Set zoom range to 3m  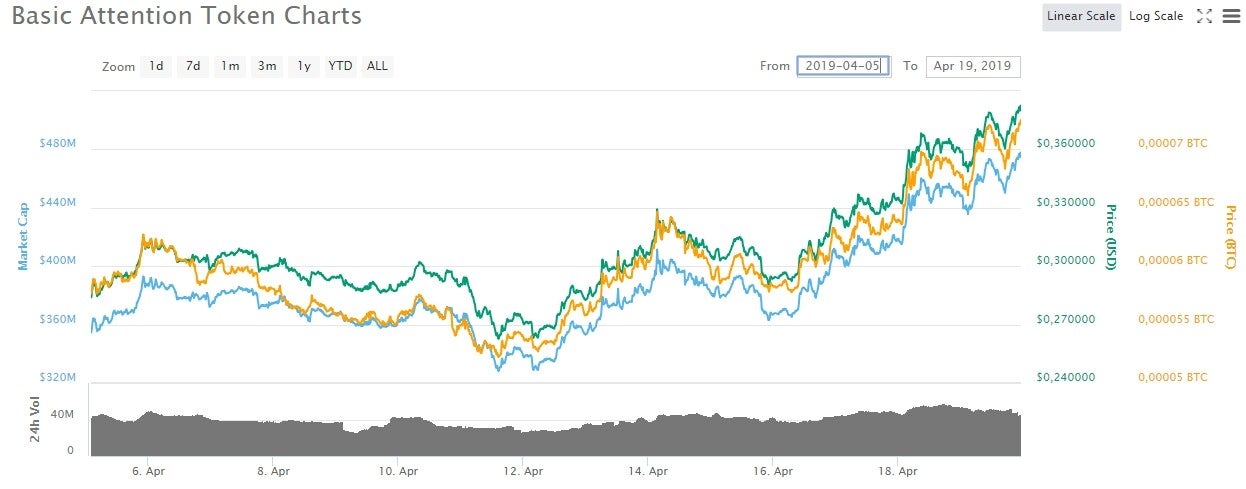coord(267,66)
